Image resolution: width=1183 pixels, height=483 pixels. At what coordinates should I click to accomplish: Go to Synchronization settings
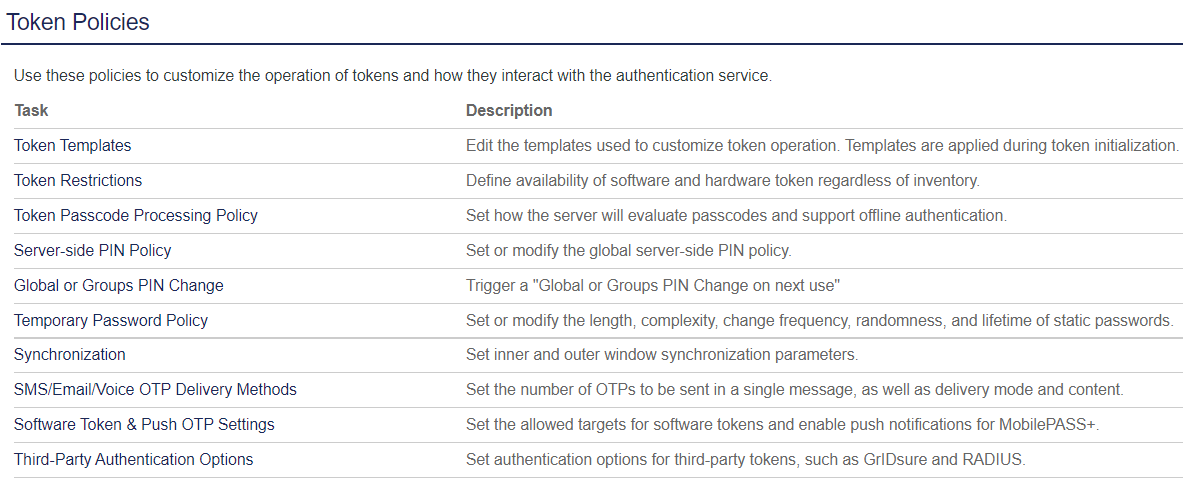click(x=70, y=355)
